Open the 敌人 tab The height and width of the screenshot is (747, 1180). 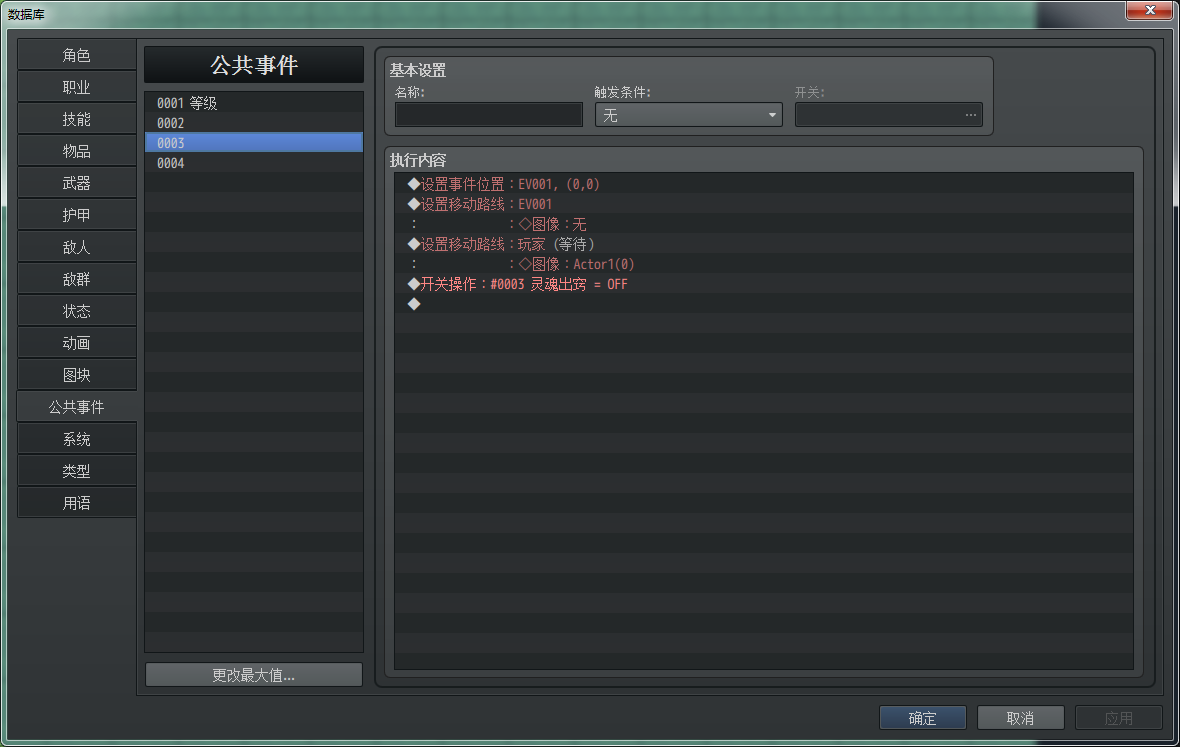[x=76, y=247]
